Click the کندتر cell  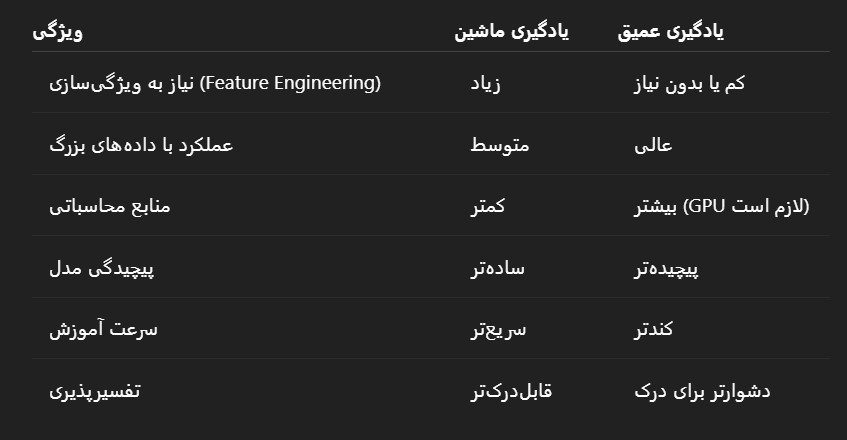(653, 329)
